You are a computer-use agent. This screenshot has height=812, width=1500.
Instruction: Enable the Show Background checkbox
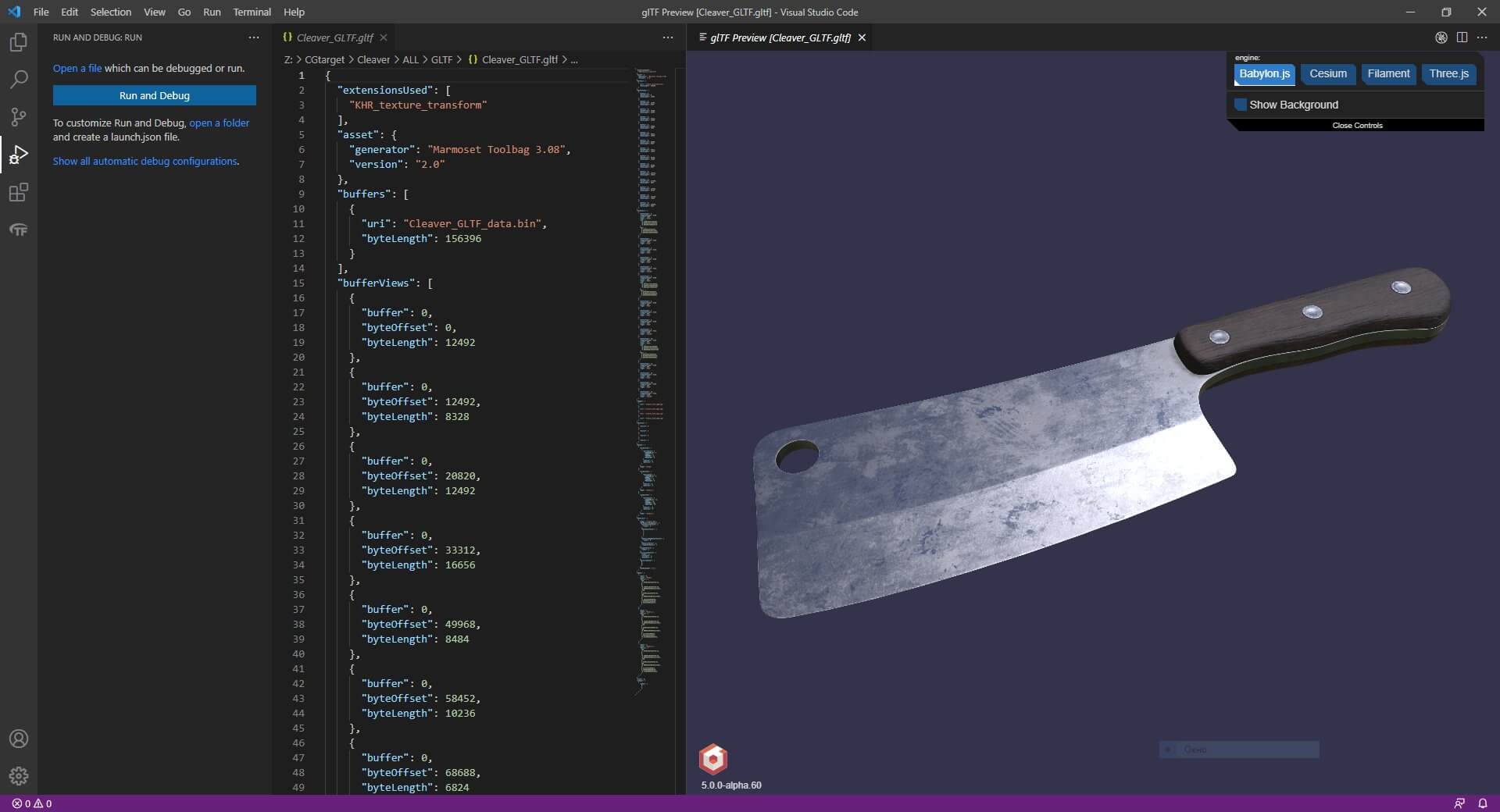[1241, 105]
